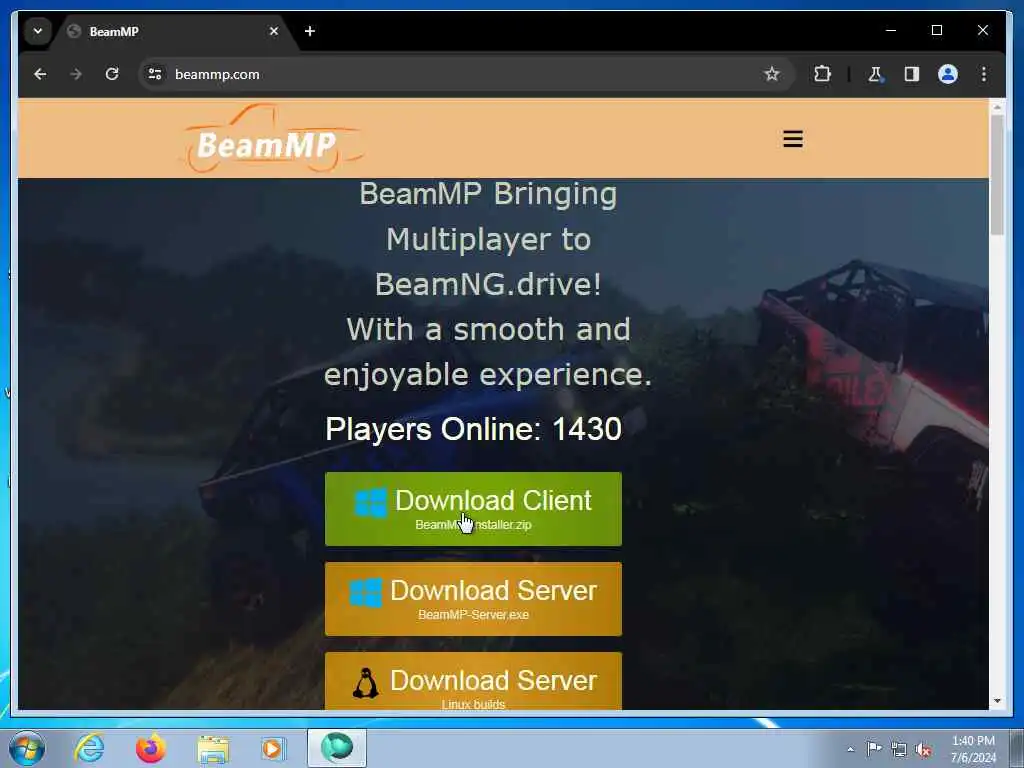Show hidden system tray icons
The height and width of the screenshot is (768, 1024).
coord(850,749)
